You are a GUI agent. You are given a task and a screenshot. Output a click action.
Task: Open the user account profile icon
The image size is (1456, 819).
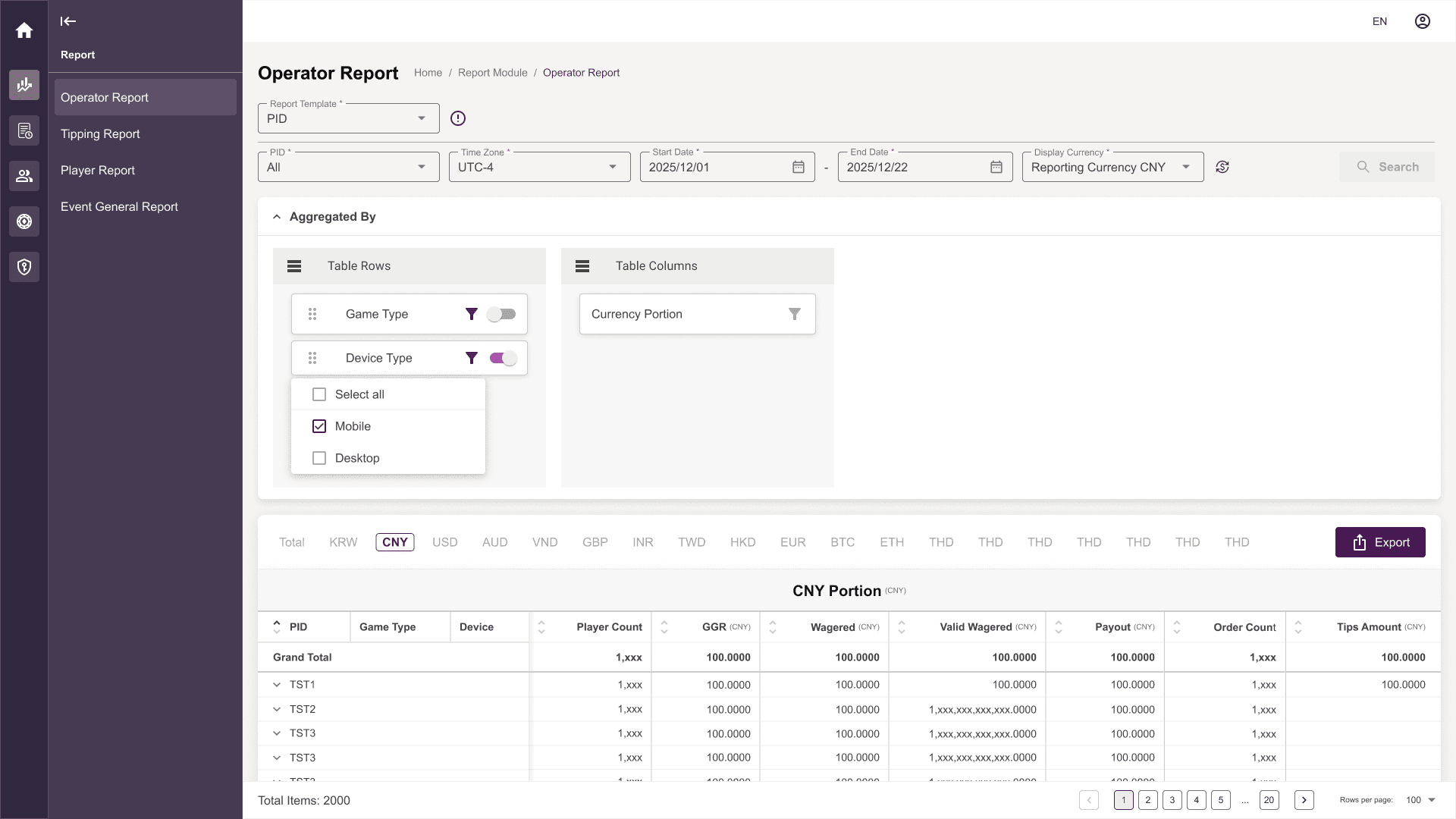[x=1423, y=21]
